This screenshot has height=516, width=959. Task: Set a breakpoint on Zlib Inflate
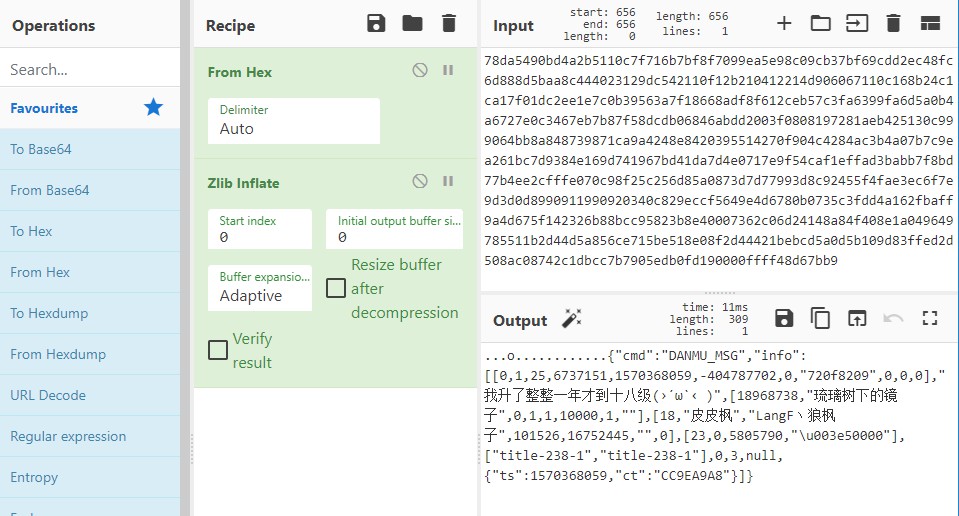(x=448, y=182)
